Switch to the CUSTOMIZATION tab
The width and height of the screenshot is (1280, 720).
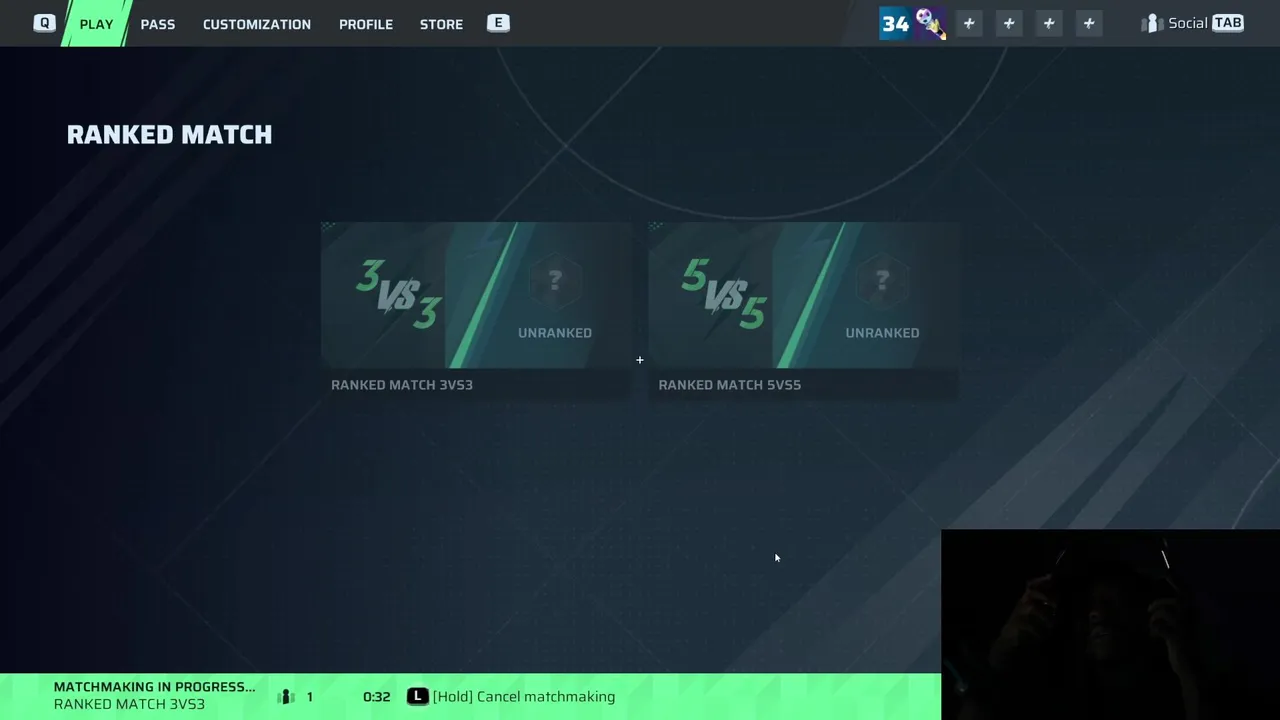pos(257,24)
